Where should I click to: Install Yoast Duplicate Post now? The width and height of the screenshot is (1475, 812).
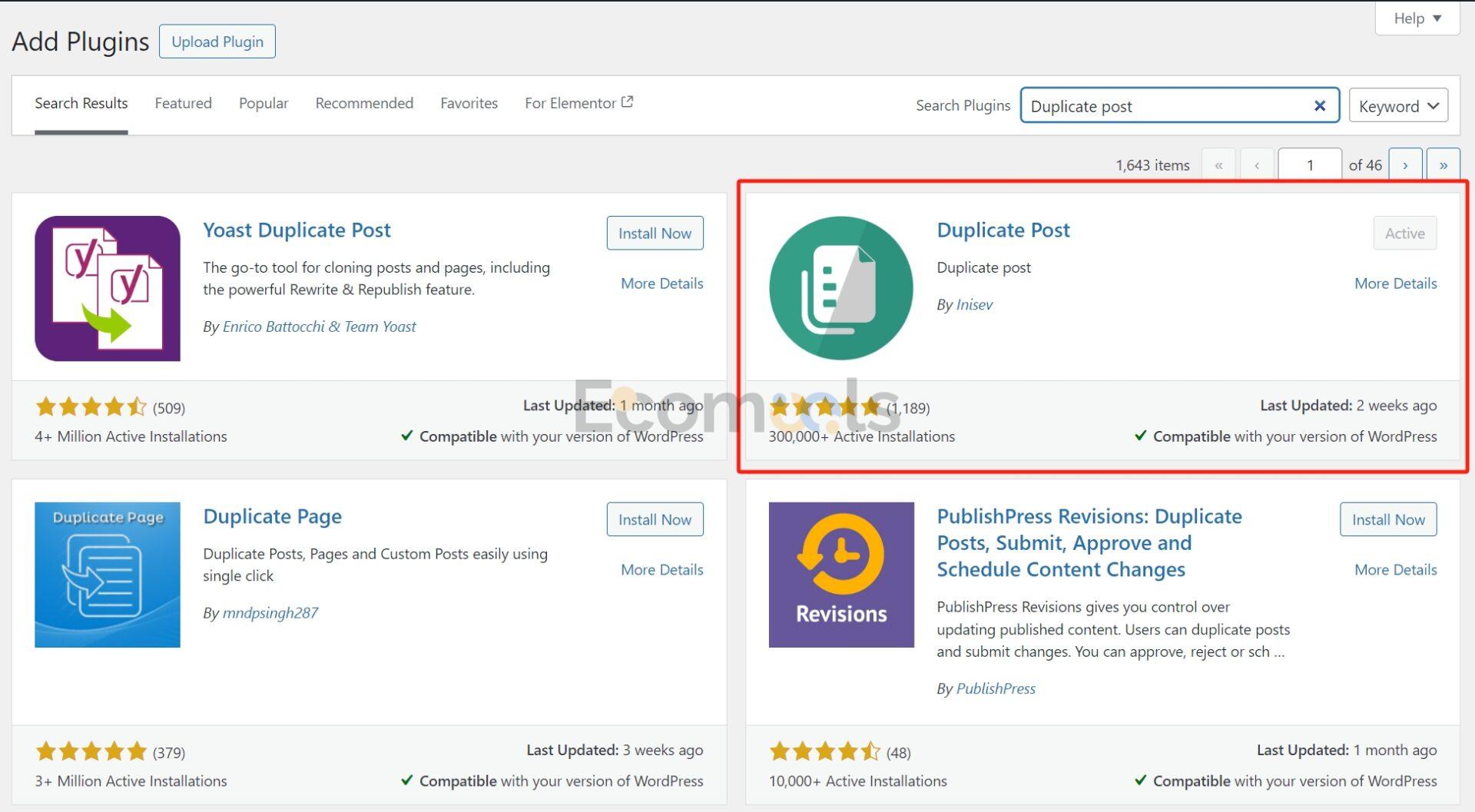[x=655, y=233]
